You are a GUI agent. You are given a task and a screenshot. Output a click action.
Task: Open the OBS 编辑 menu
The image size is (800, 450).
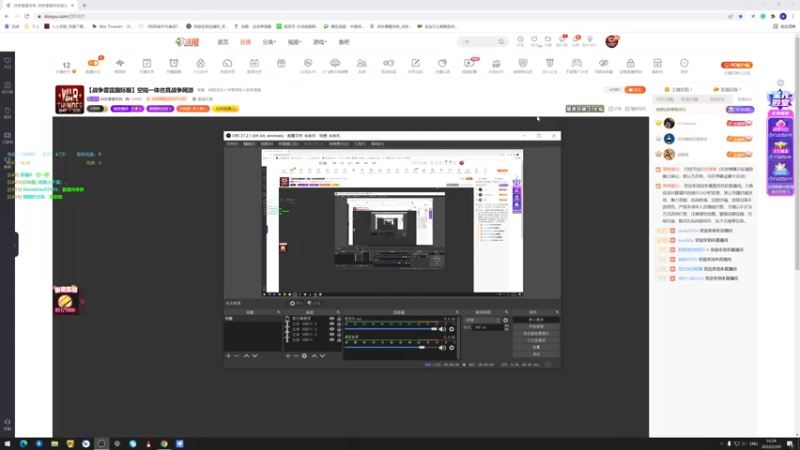pos(249,144)
